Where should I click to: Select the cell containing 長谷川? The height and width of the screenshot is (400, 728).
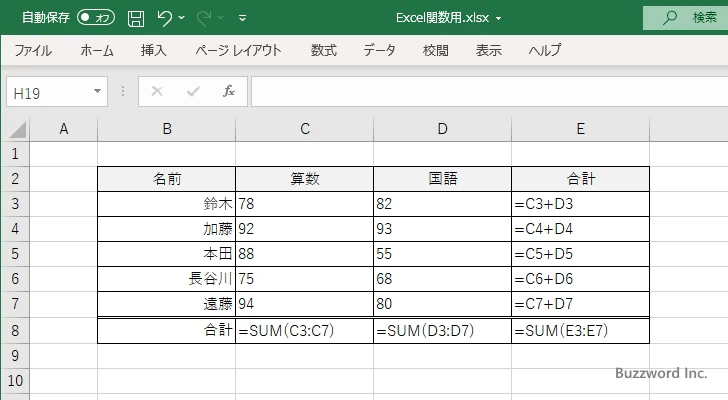pyautogui.click(x=167, y=279)
